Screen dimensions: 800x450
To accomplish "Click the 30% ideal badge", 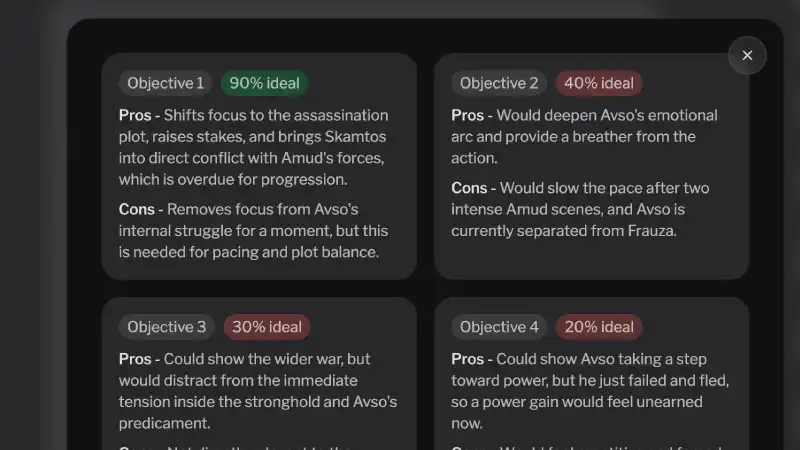I will (x=266, y=327).
